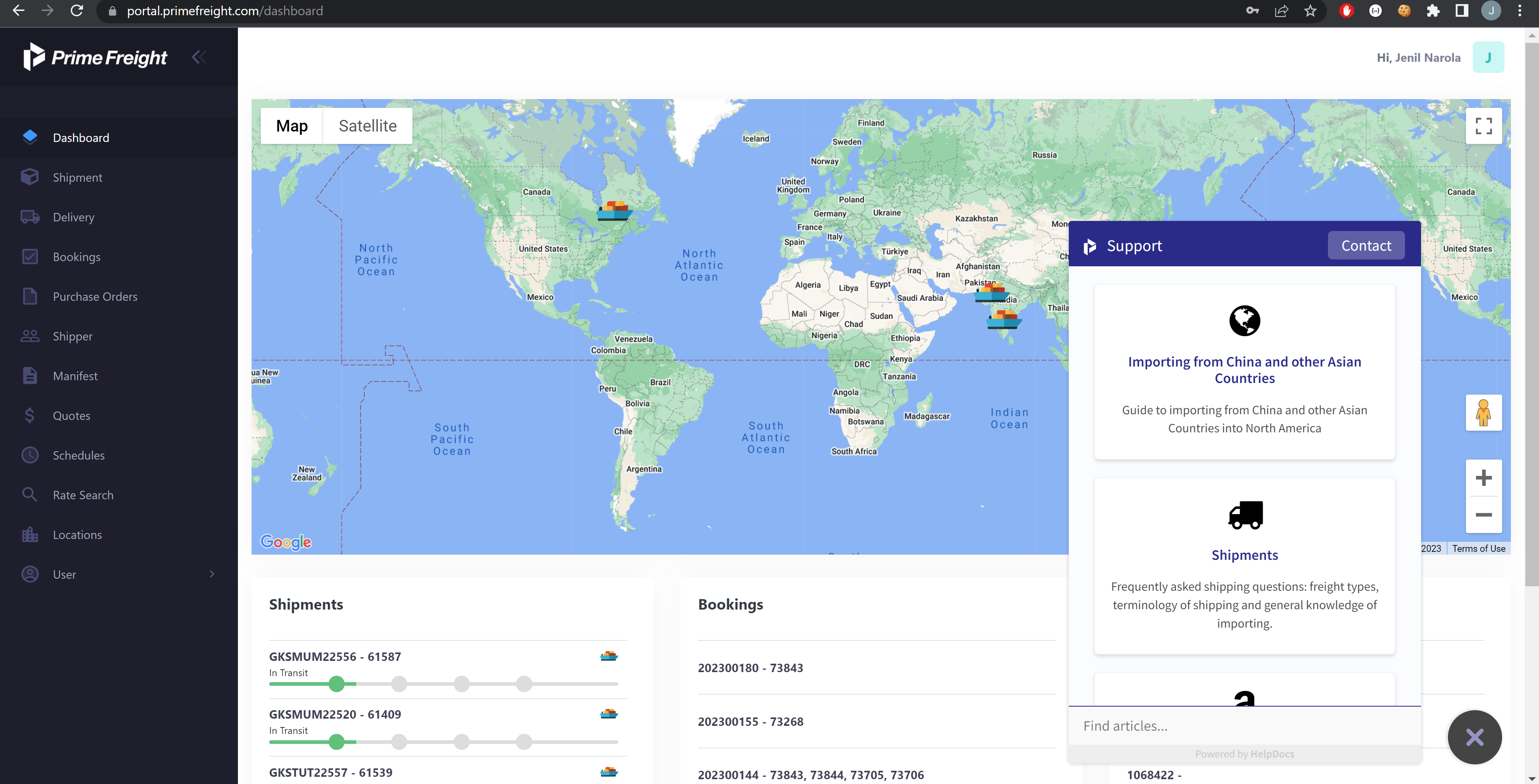The width and height of the screenshot is (1539, 784).
Task: Open map Terms of Use link
Action: click(1479, 548)
